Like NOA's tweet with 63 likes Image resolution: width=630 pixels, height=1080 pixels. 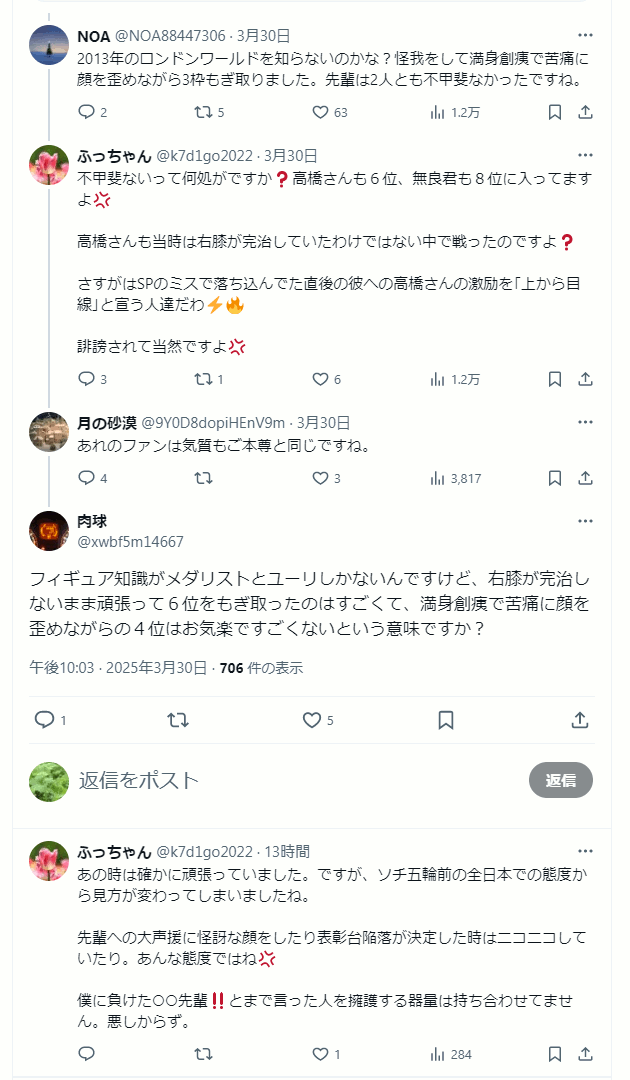[x=320, y=113]
